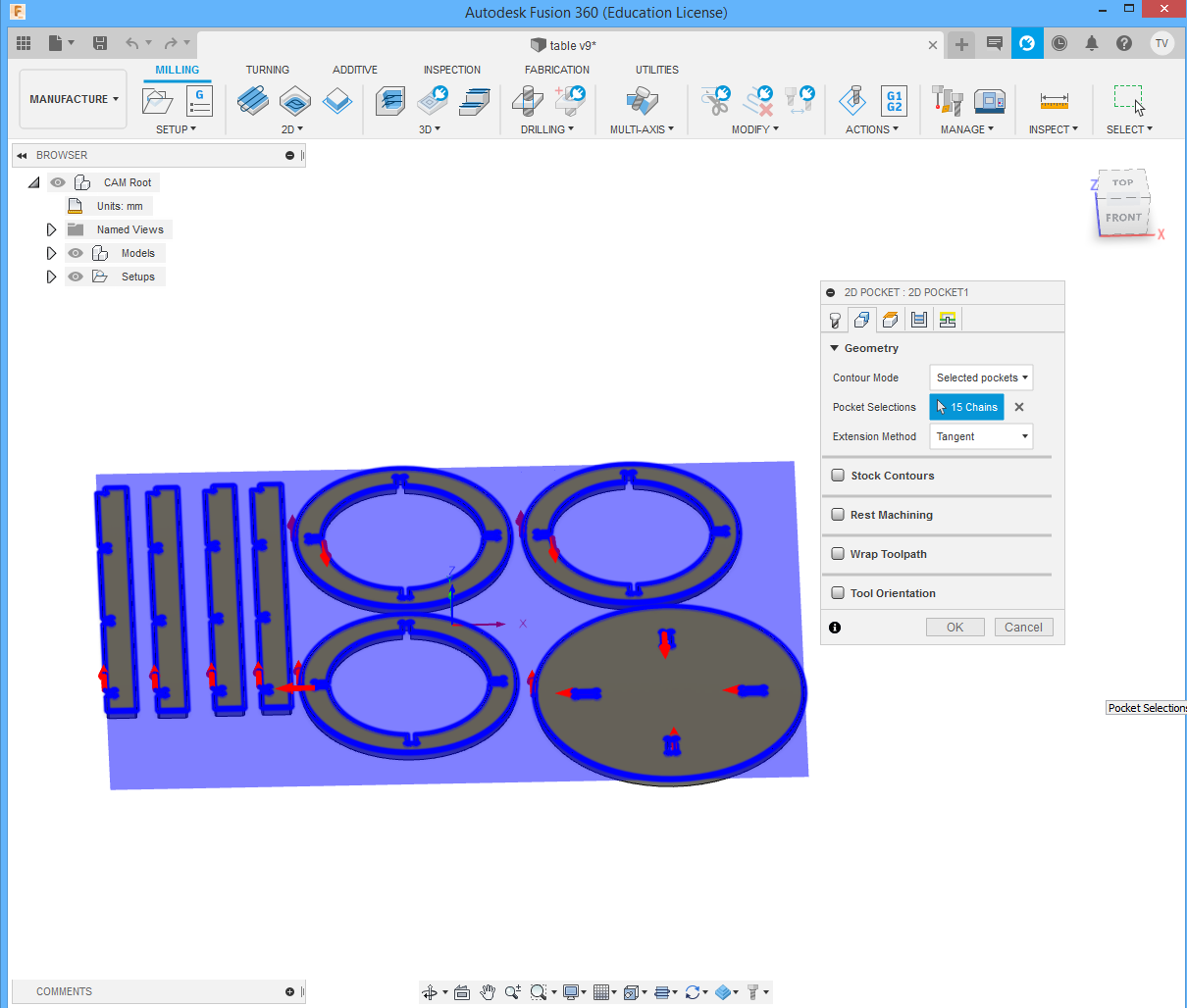Switch to the INSPECTION tab
Screen dimensions: 1187x1008
pyautogui.click(x=452, y=70)
